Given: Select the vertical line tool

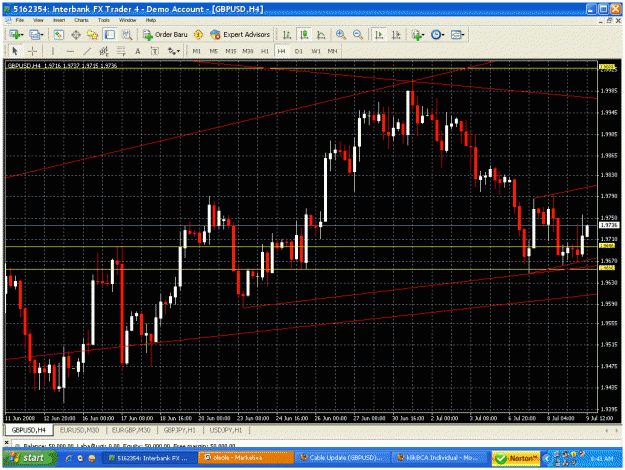Looking at the screenshot, I should [53, 51].
